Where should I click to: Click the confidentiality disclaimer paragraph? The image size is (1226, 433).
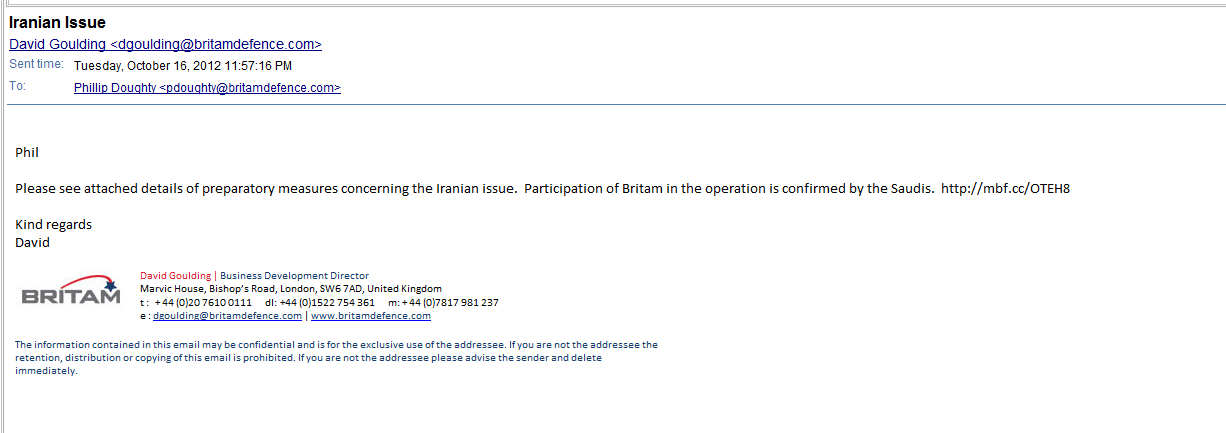(x=336, y=357)
